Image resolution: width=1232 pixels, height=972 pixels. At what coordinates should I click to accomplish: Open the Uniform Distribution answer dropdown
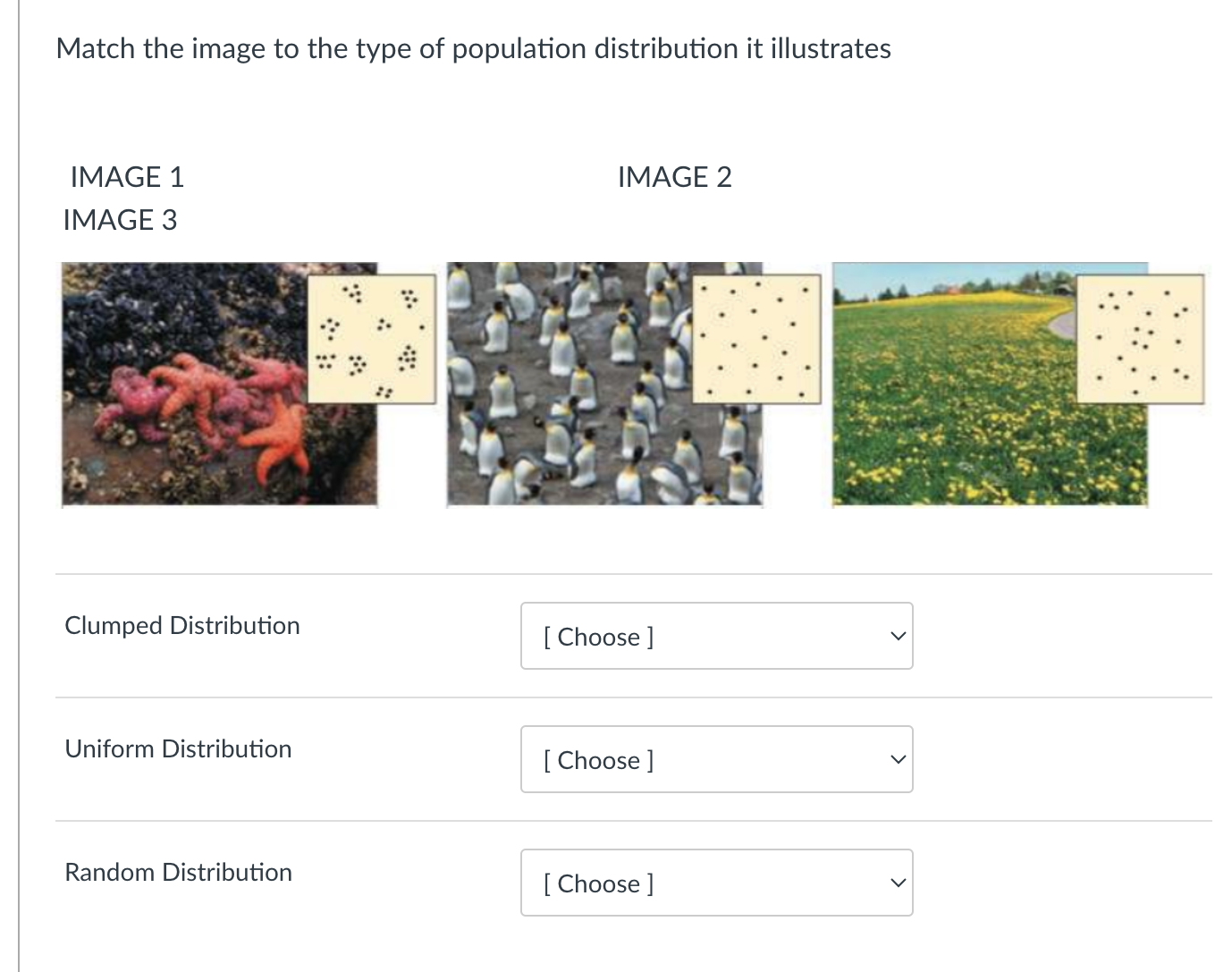715,759
